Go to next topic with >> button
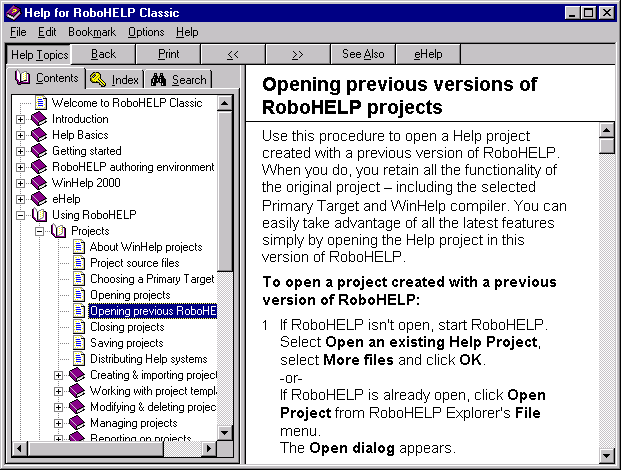 click(x=298, y=54)
